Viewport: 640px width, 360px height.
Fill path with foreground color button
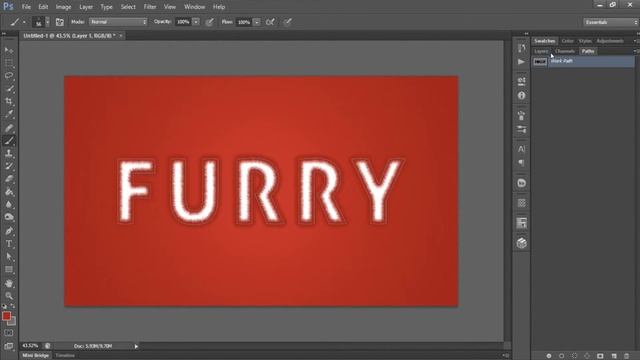[549, 356]
